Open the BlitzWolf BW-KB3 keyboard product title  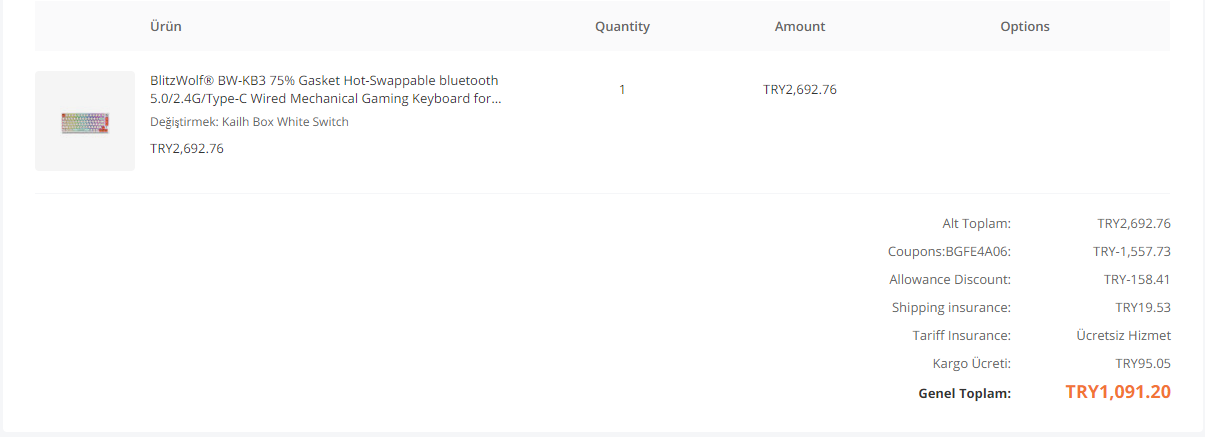pos(325,89)
